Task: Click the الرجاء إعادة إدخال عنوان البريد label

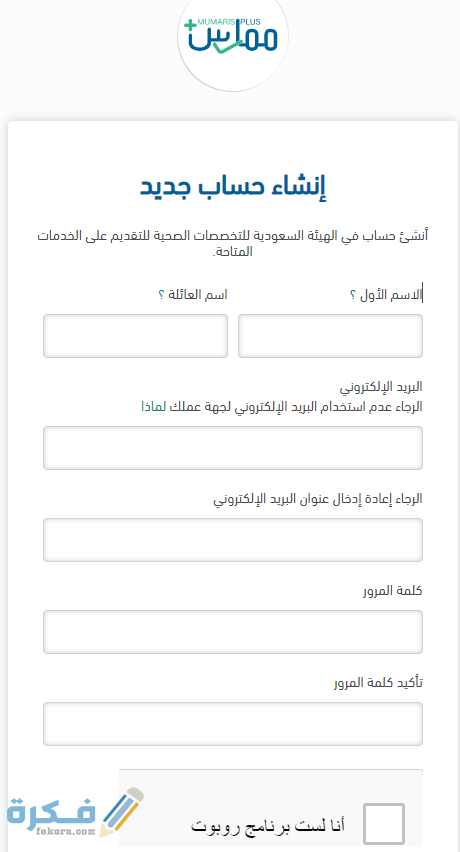Action: pyautogui.click(x=318, y=499)
